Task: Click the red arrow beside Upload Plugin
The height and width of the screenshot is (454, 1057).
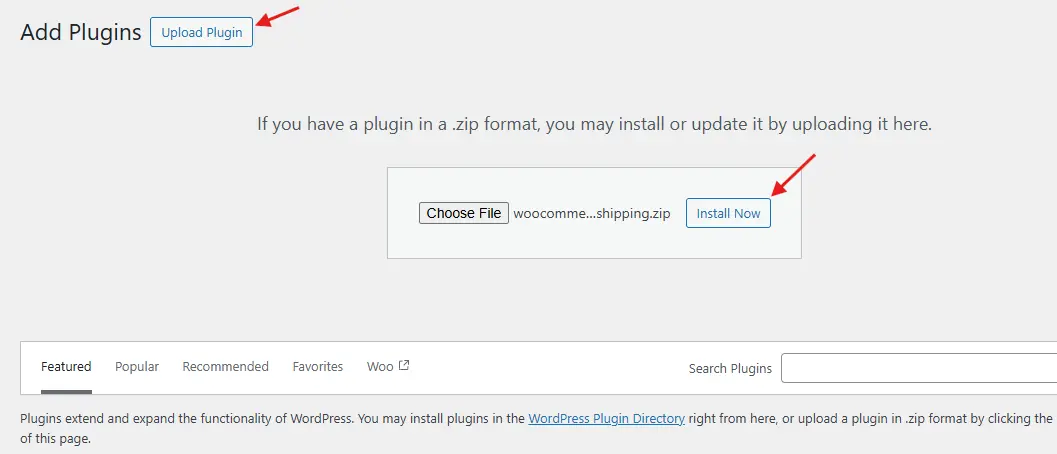Action: (x=278, y=18)
